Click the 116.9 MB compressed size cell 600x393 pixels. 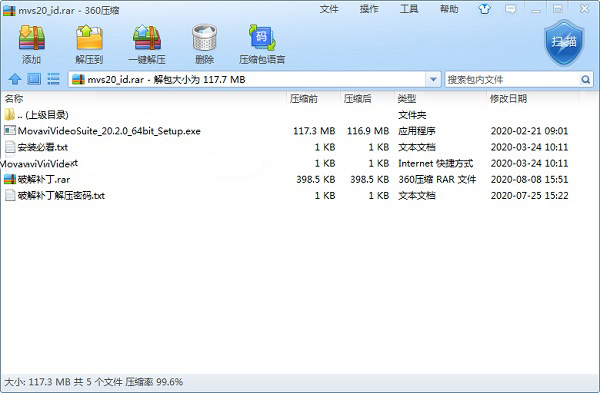click(x=368, y=131)
